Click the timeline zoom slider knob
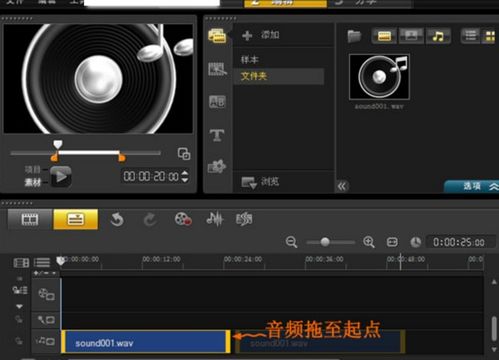Image resolution: width=499 pixels, height=360 pixels. pyautogui.click(x=325, y=242)
